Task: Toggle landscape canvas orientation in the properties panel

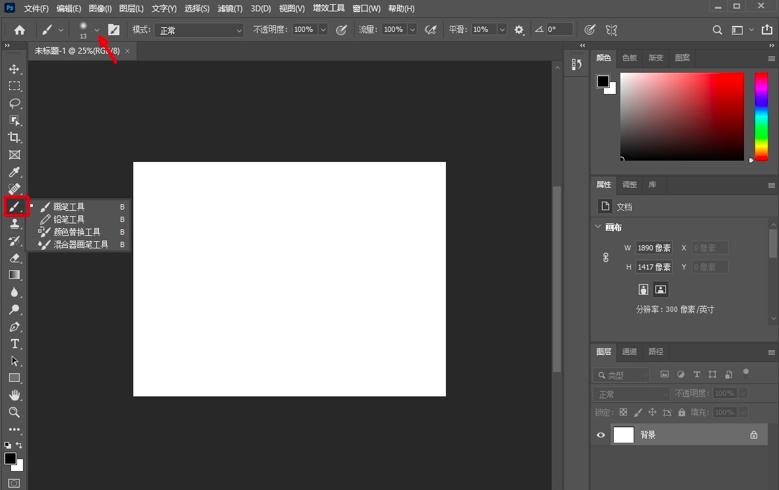Action: (x=660, y=289)
